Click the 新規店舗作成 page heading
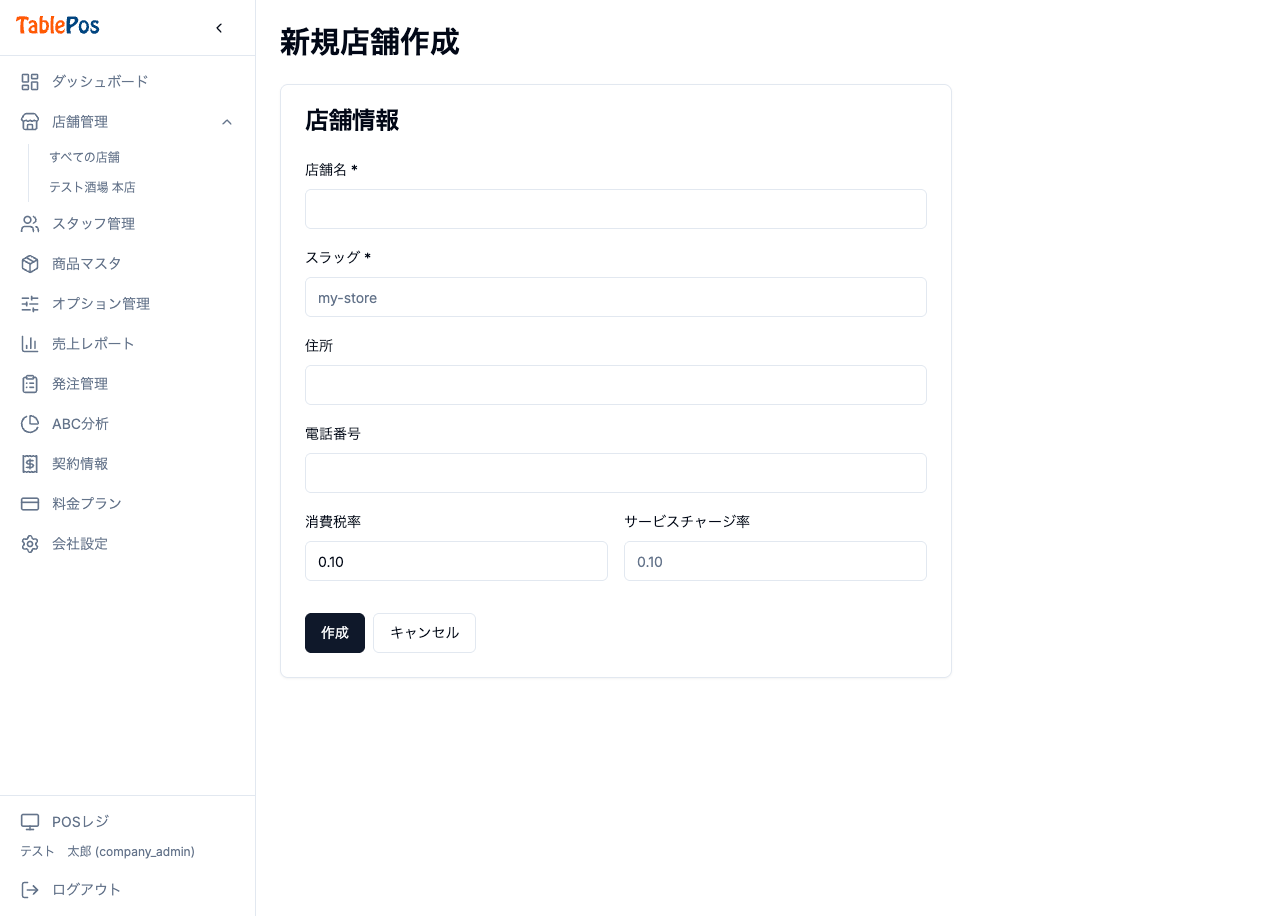This screenshot has height=916, width=1285. (370, 42)
